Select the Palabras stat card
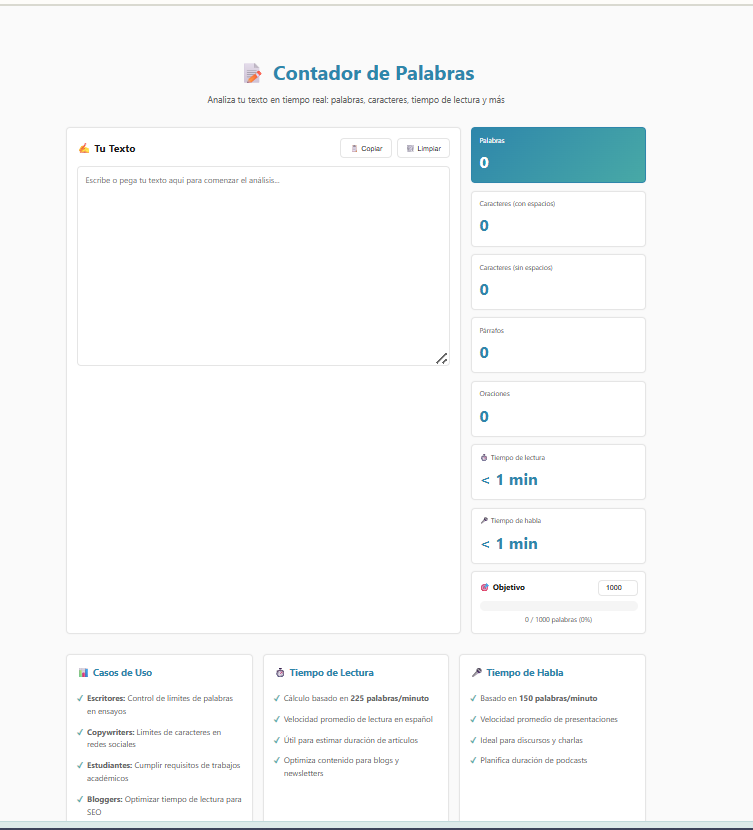 [558, 155]
